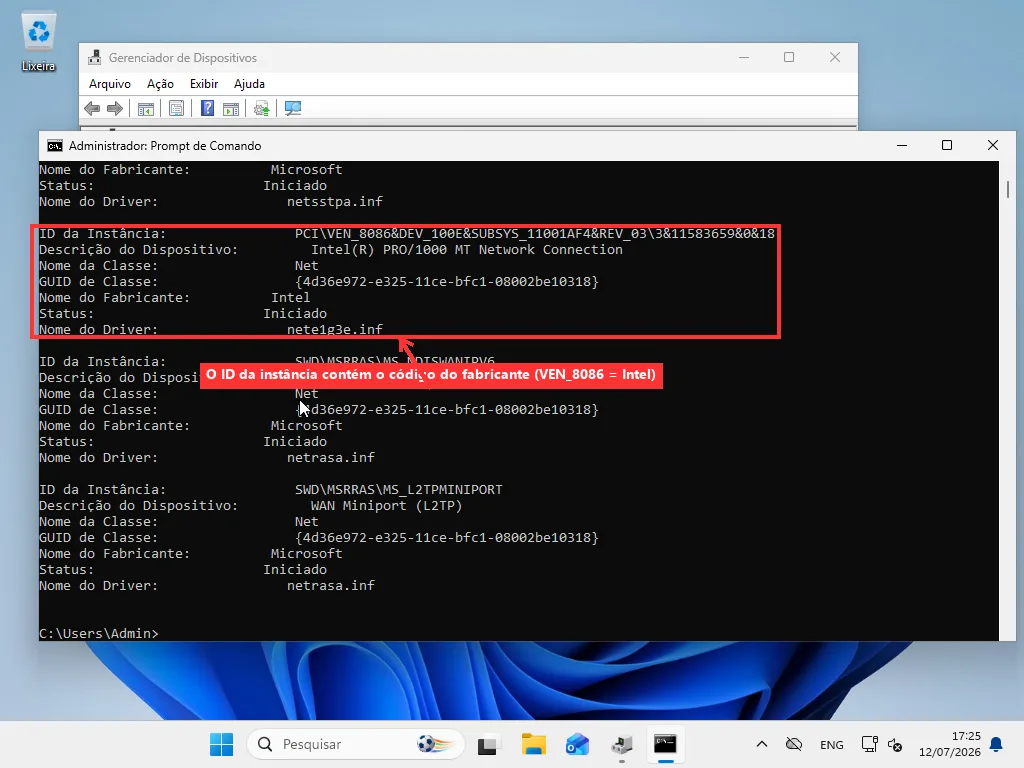Toggle the action pane toolbar icon
1024x768 pixels.
tap(231, 108)
